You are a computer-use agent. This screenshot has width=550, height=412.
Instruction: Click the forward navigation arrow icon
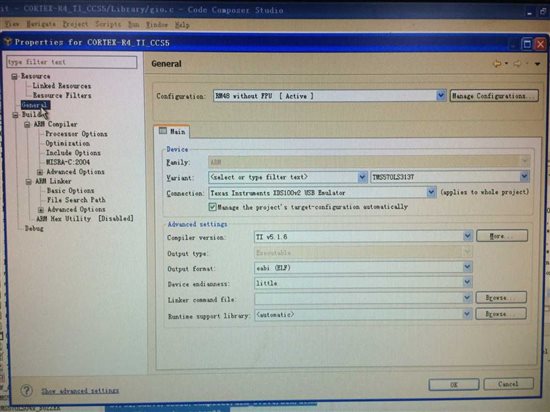coord(517,64)
